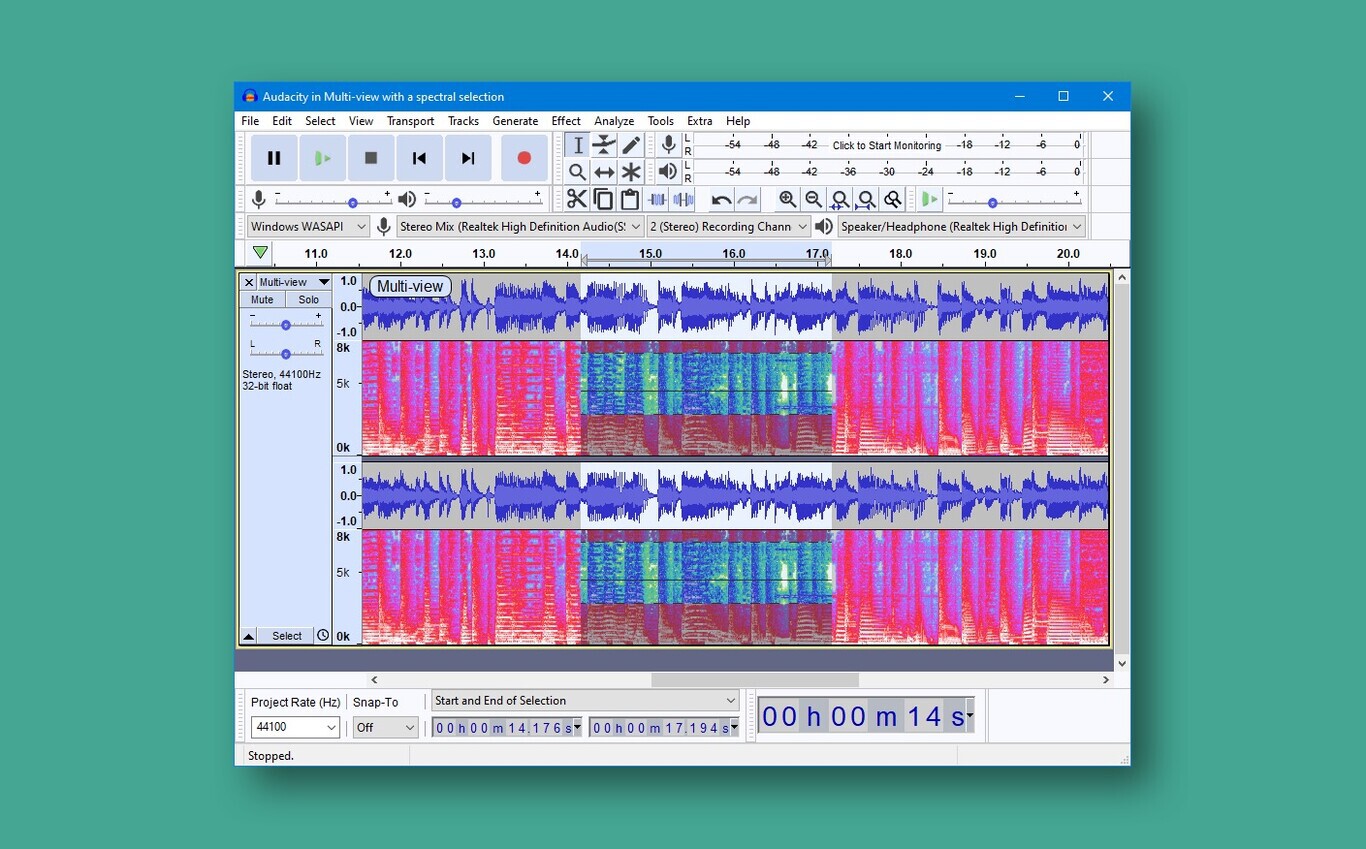This screenshot has height=849, width=1366.
Task: Click the Select button in track panel
Action: pyautogui.click(x=286, y=636)
